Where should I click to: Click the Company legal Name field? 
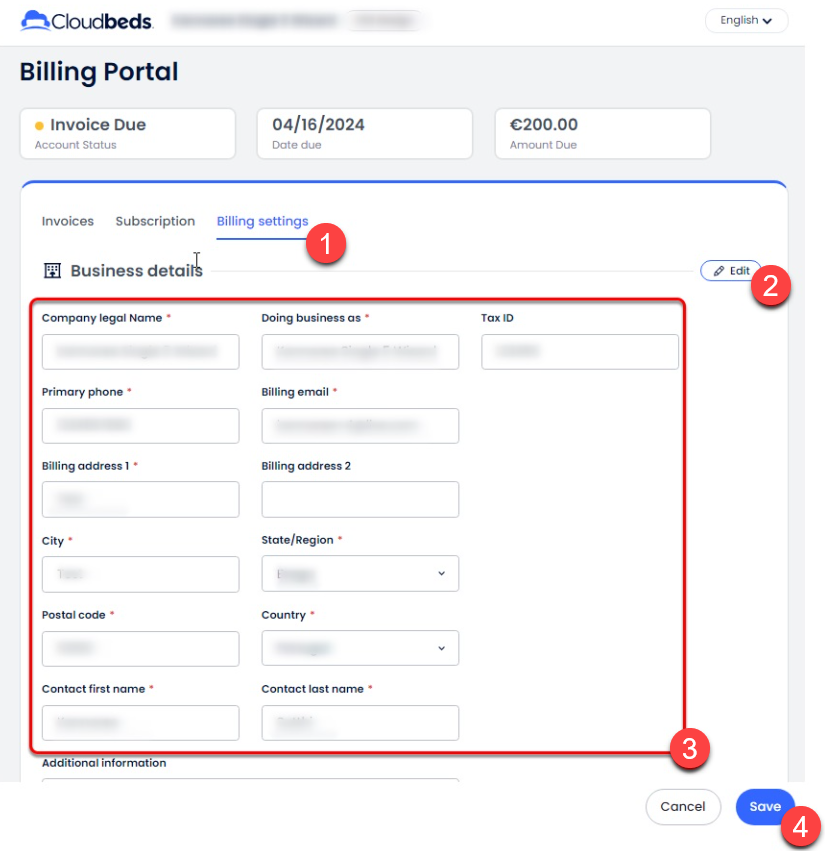pyautogui.click(x=140, y=352)
